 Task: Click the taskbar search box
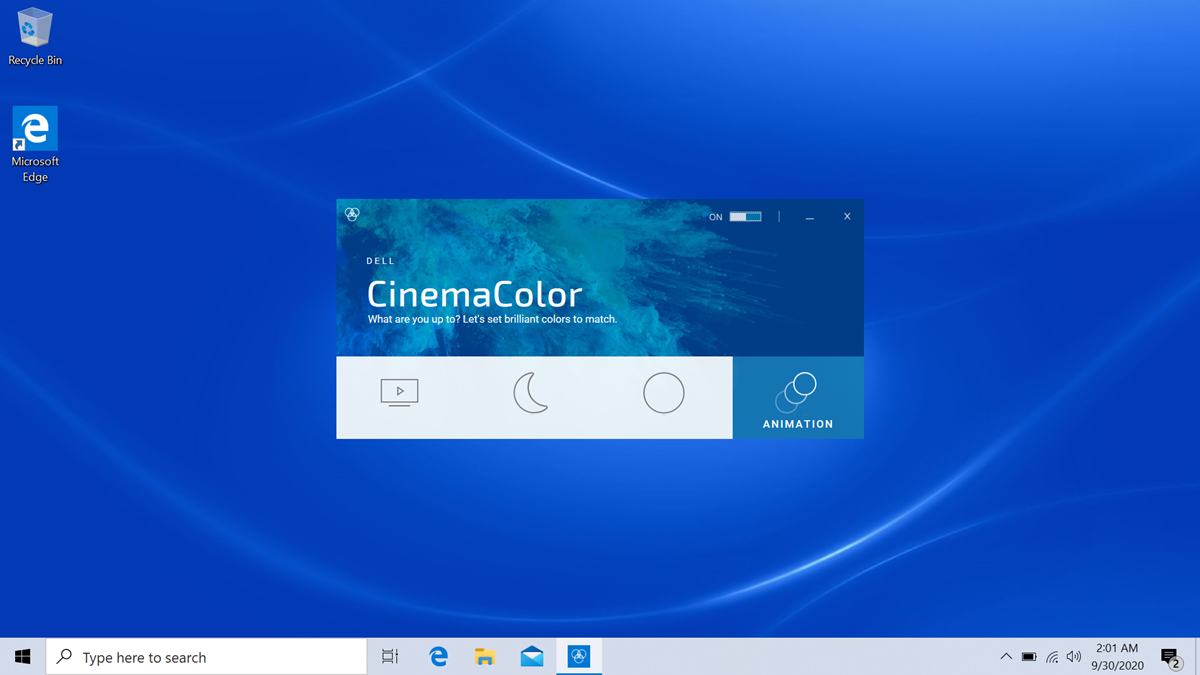pyautogui.click(x=207, y=657)
